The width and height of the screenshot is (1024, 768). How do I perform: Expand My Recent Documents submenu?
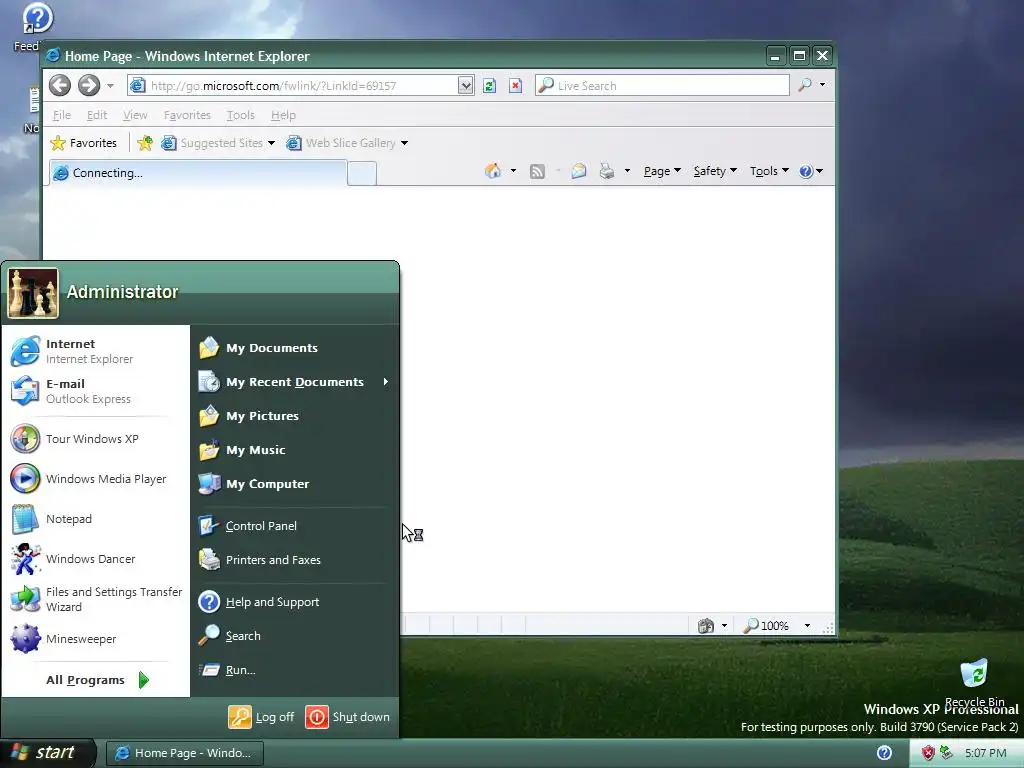click(x=295, y=382)
